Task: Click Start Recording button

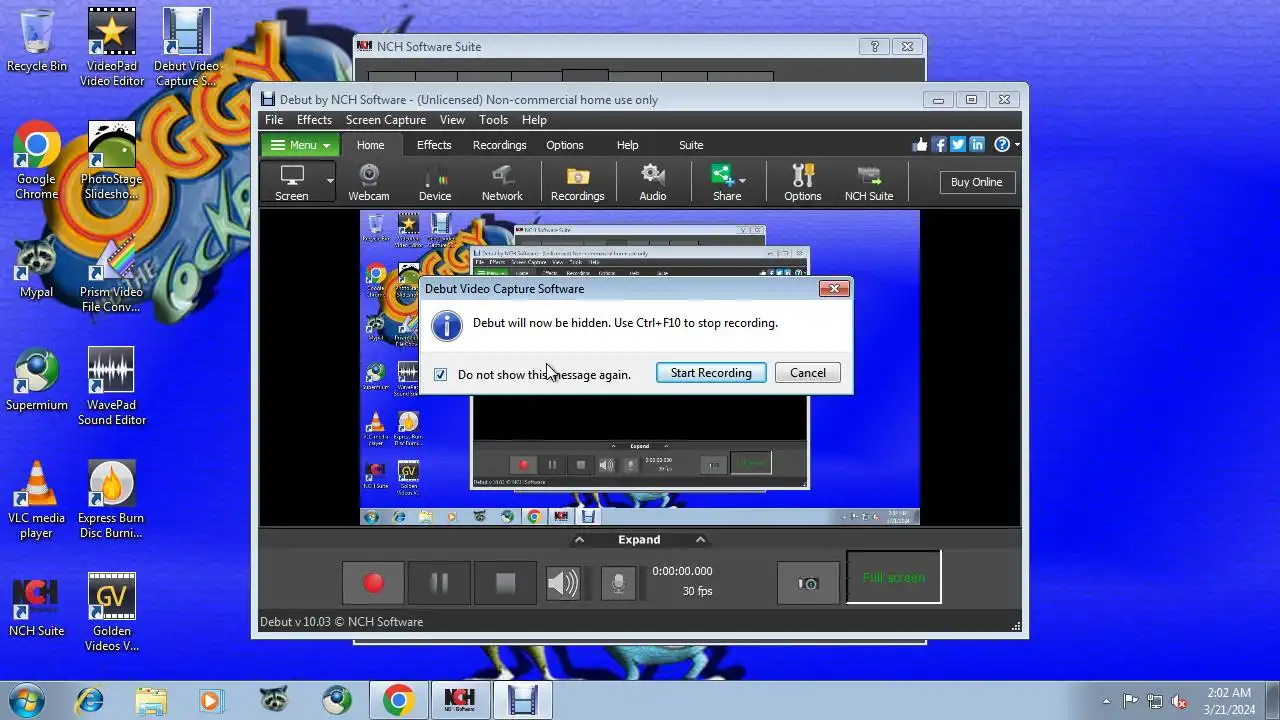Action: click(x=711, y=373)
